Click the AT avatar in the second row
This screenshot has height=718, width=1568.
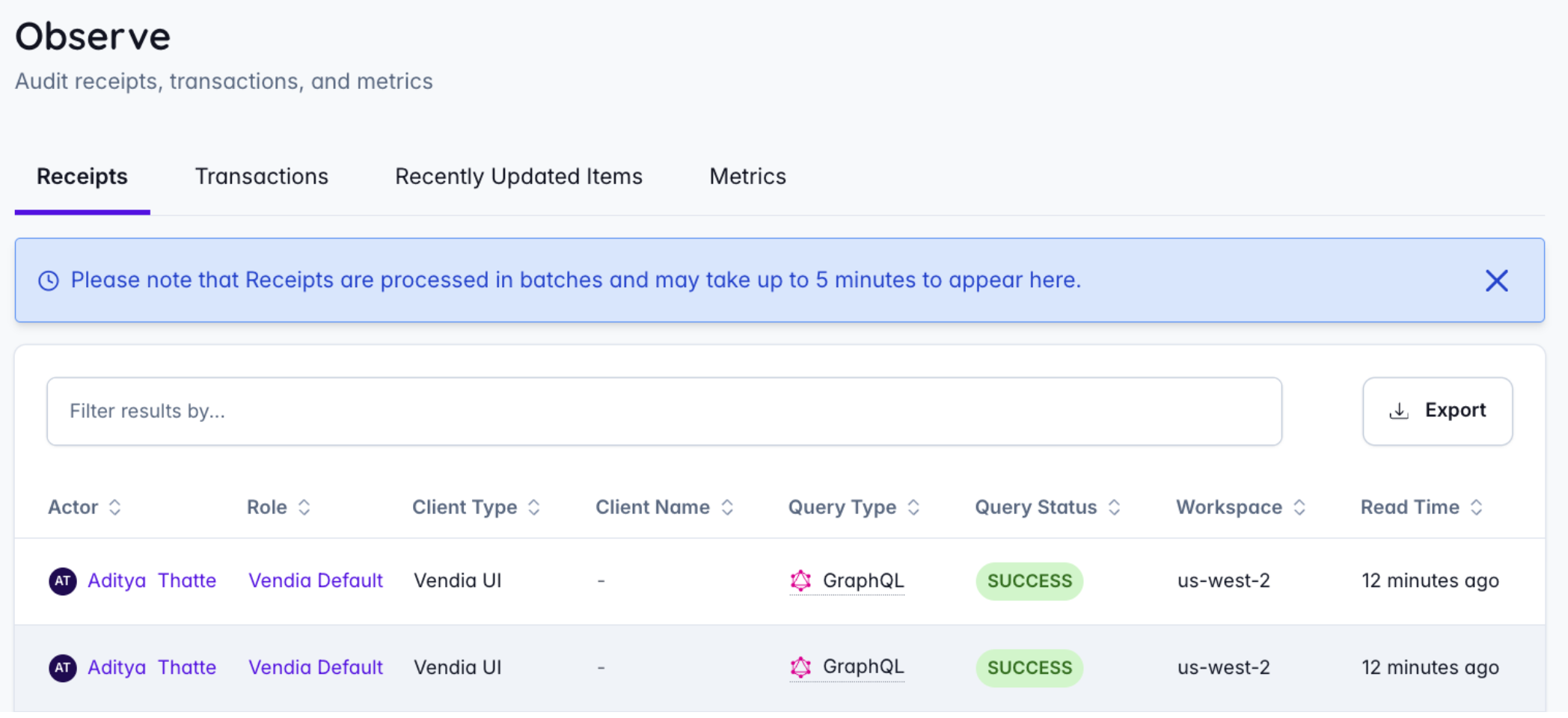63,668
